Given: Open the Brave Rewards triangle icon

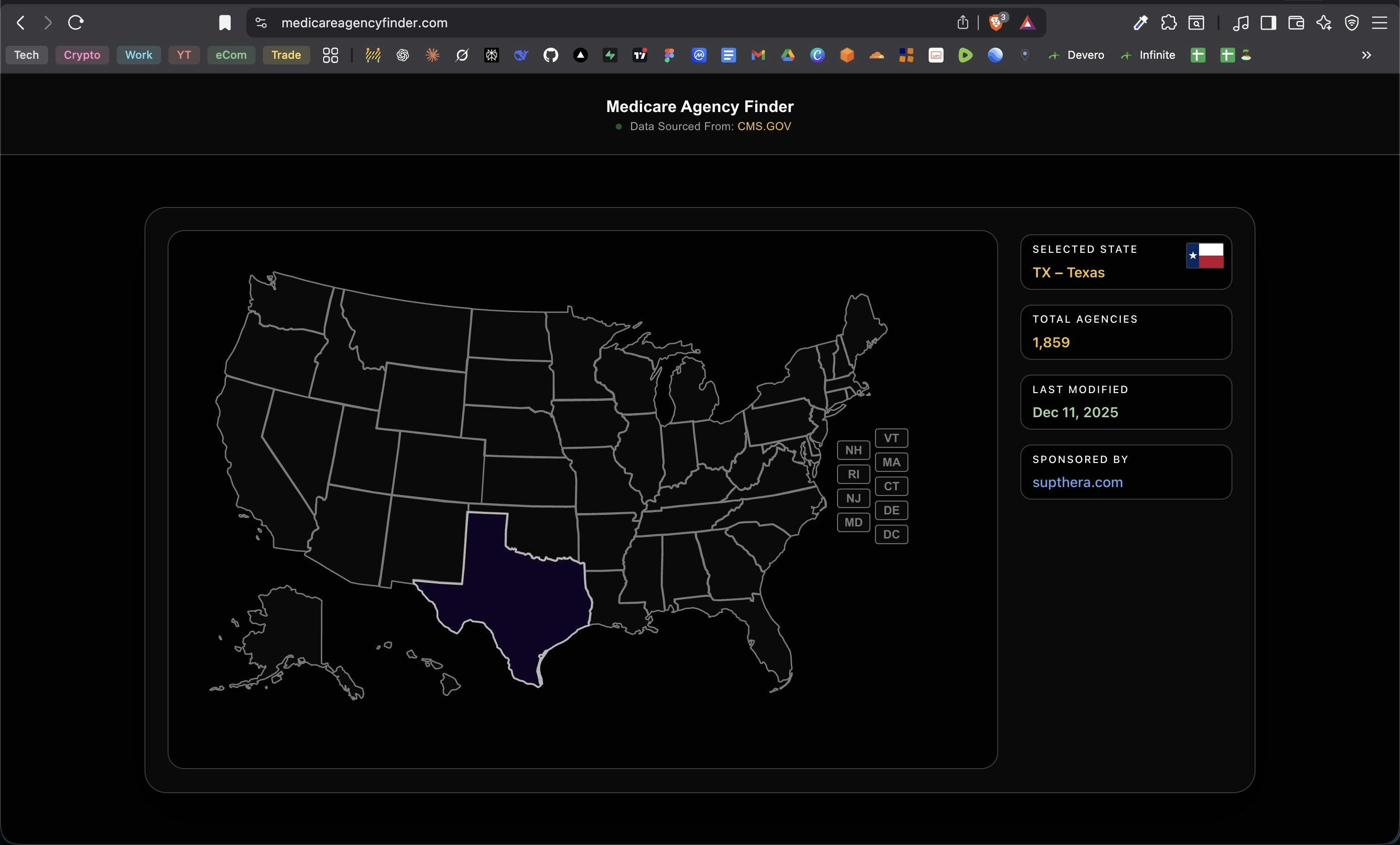Looking at the screenshot, I should [x=1028, y=23].
